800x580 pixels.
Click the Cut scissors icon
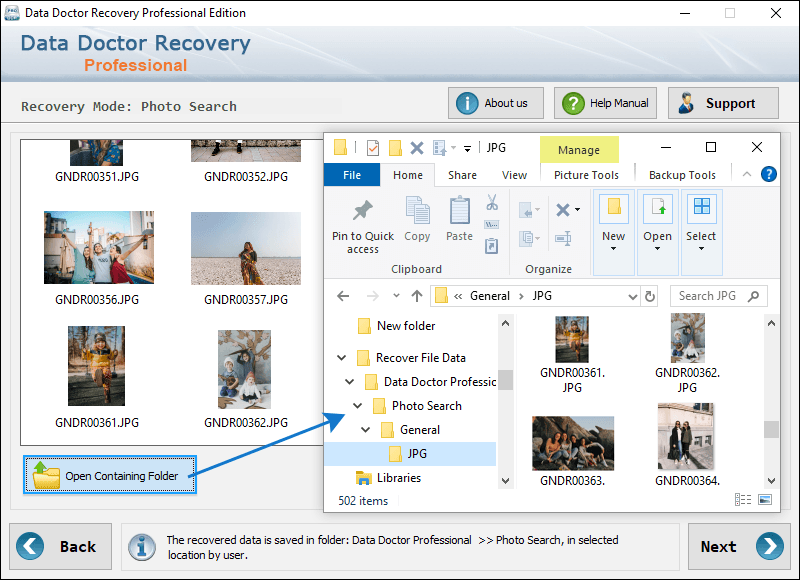tap(492, 202)
